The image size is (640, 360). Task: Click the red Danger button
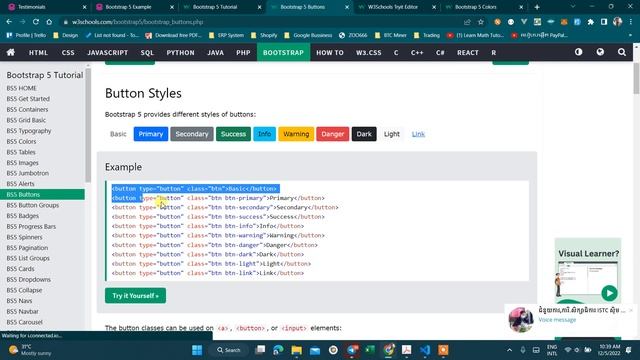tap(333, 134)
